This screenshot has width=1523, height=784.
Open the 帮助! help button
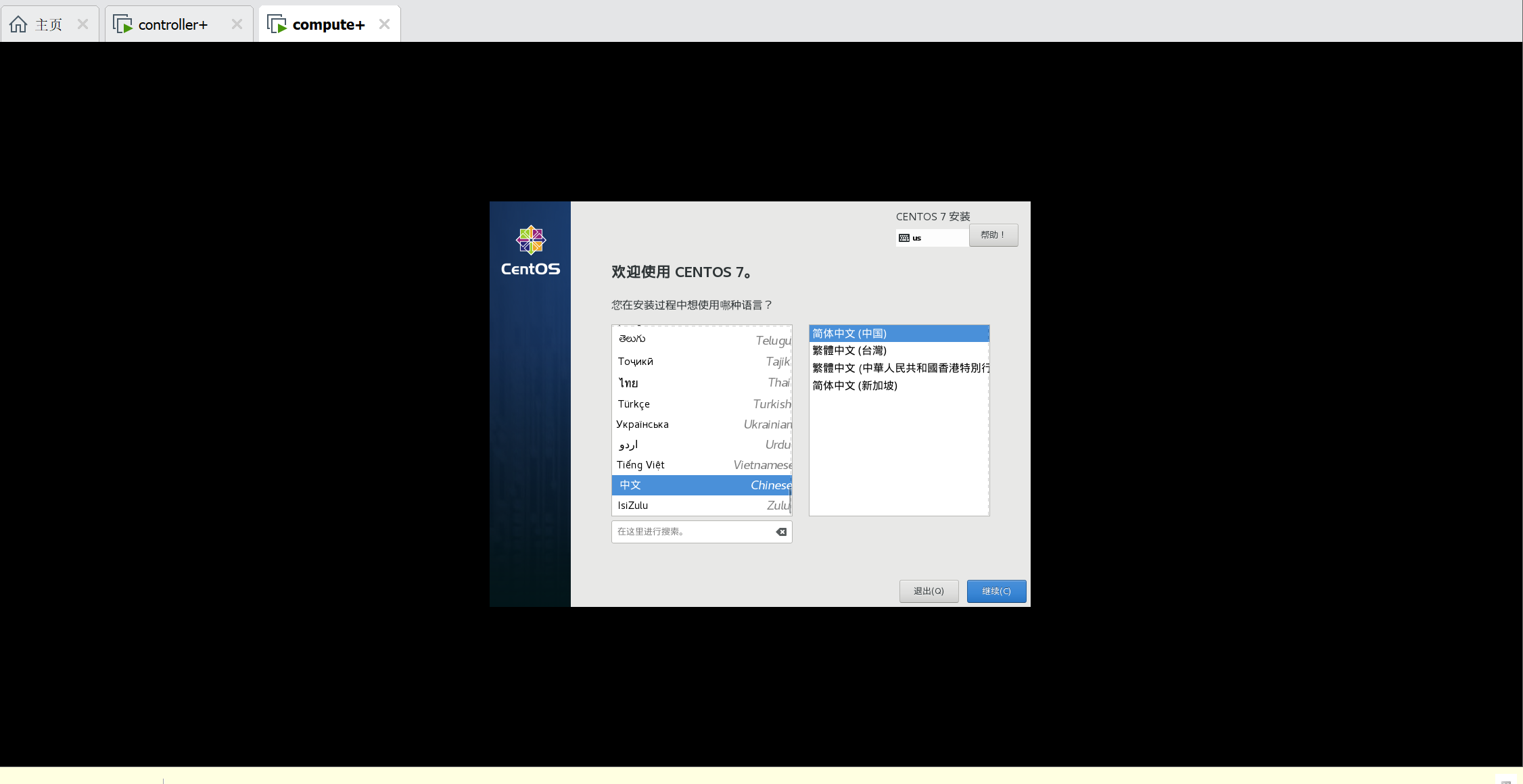[x=993, y=235]
